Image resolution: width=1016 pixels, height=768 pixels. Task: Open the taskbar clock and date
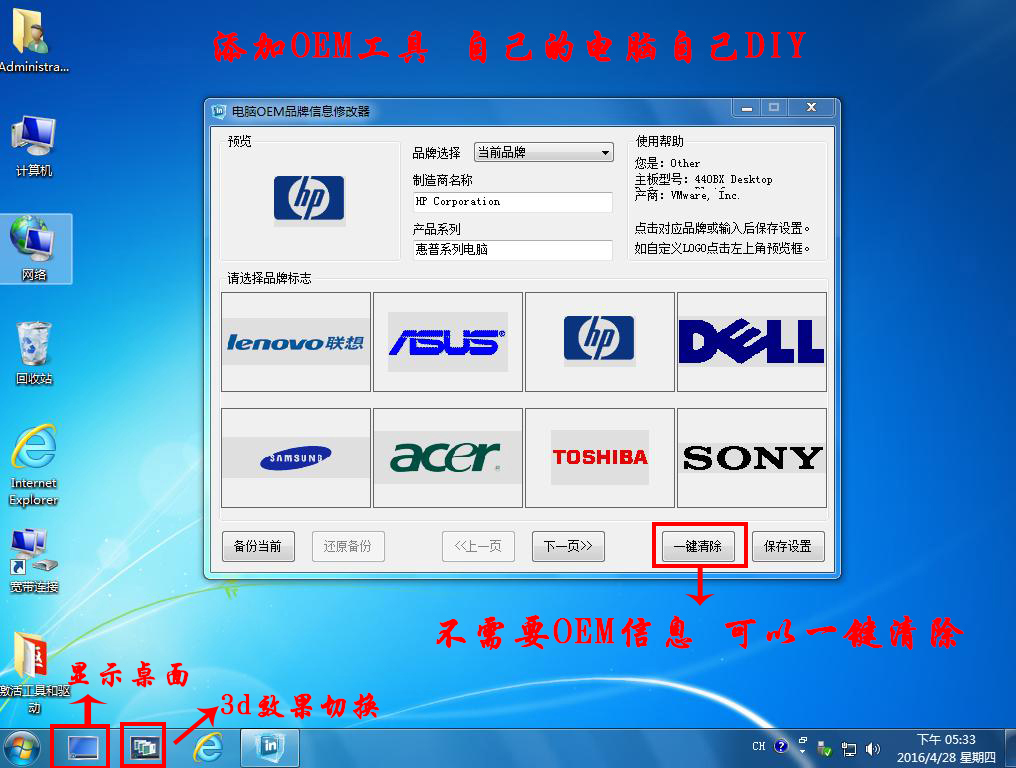click(946, 749)
